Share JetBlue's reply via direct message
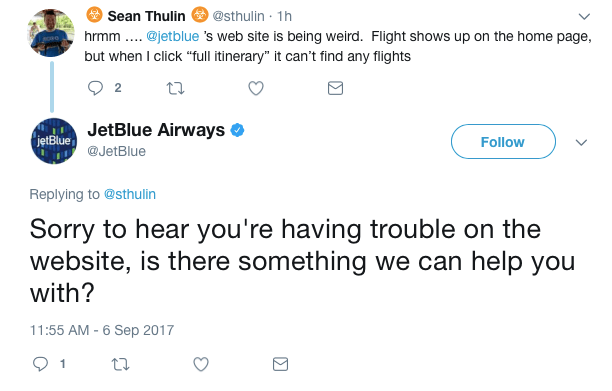The height and width of the screenshot is (391, 612). tap(280, 364)
